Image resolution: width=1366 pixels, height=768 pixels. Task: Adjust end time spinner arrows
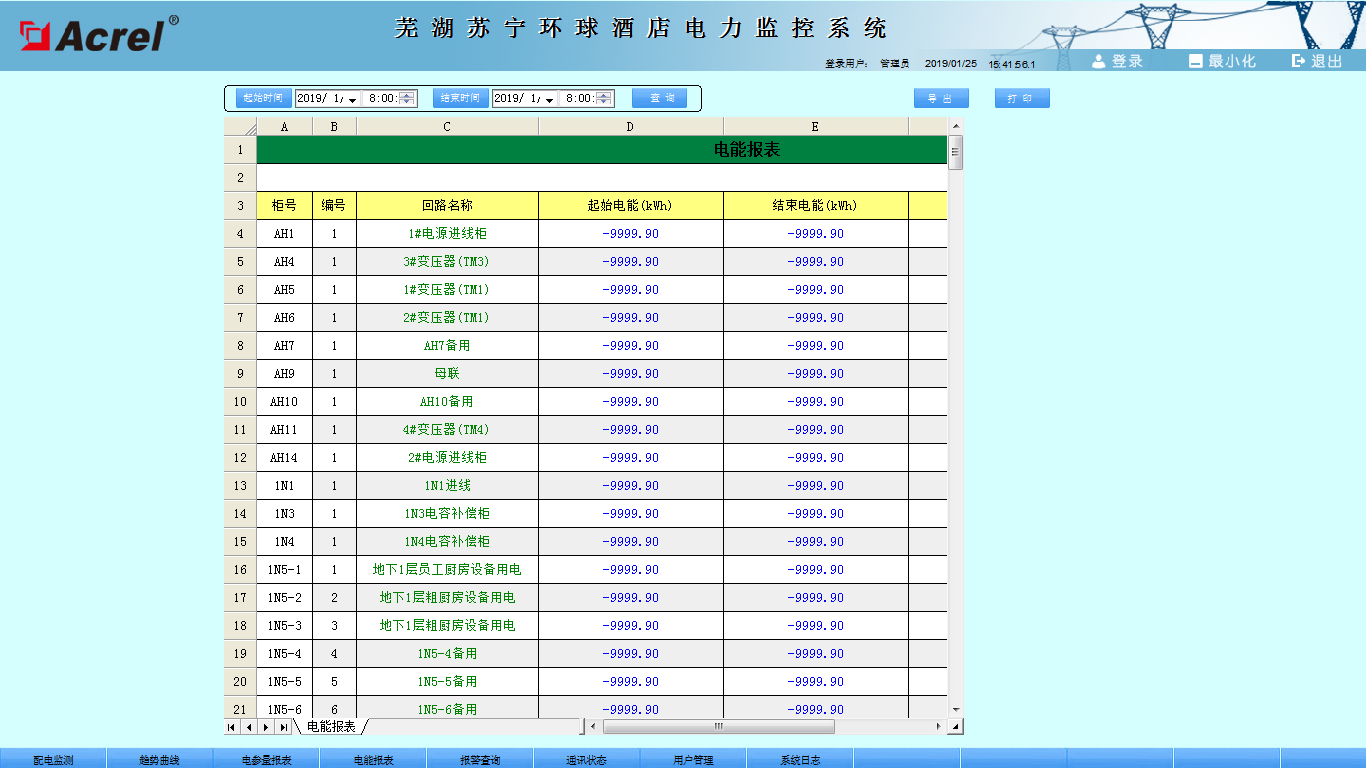(604, 98)
